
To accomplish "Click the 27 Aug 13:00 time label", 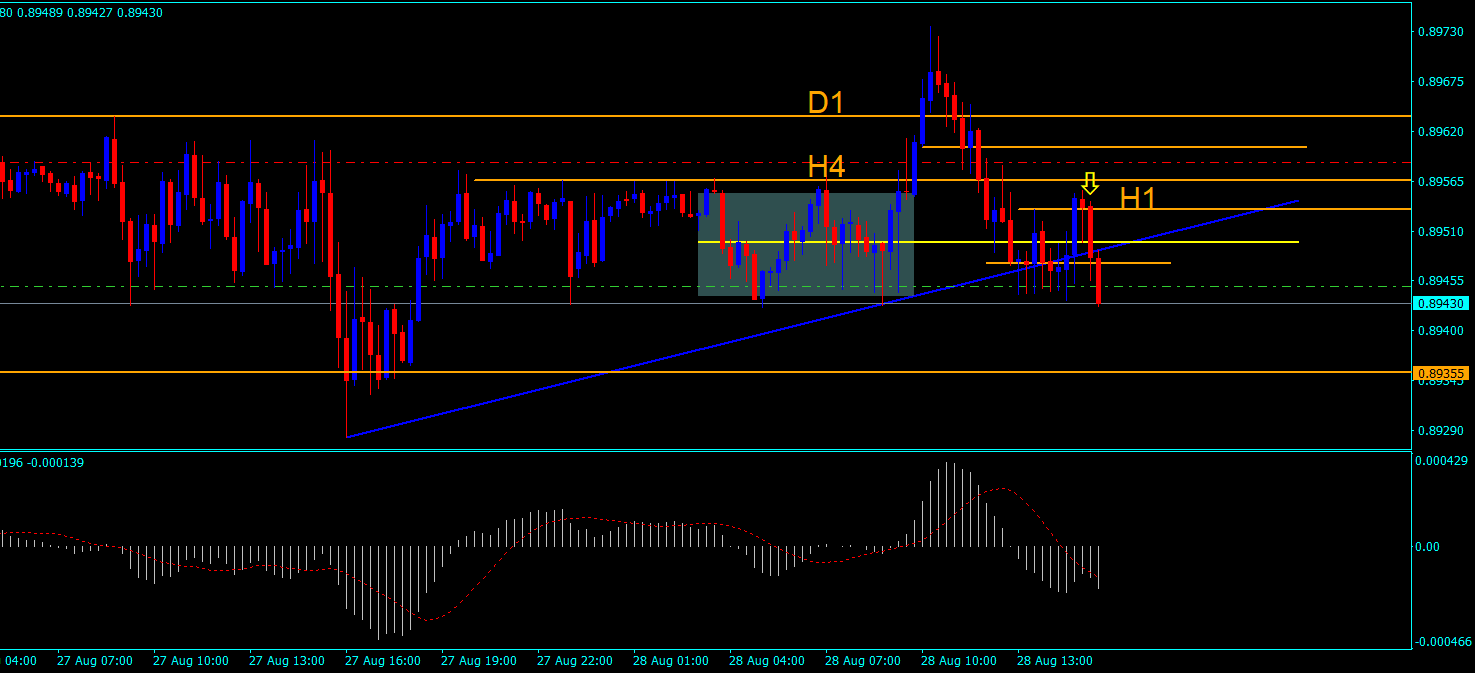I will 287,661.
